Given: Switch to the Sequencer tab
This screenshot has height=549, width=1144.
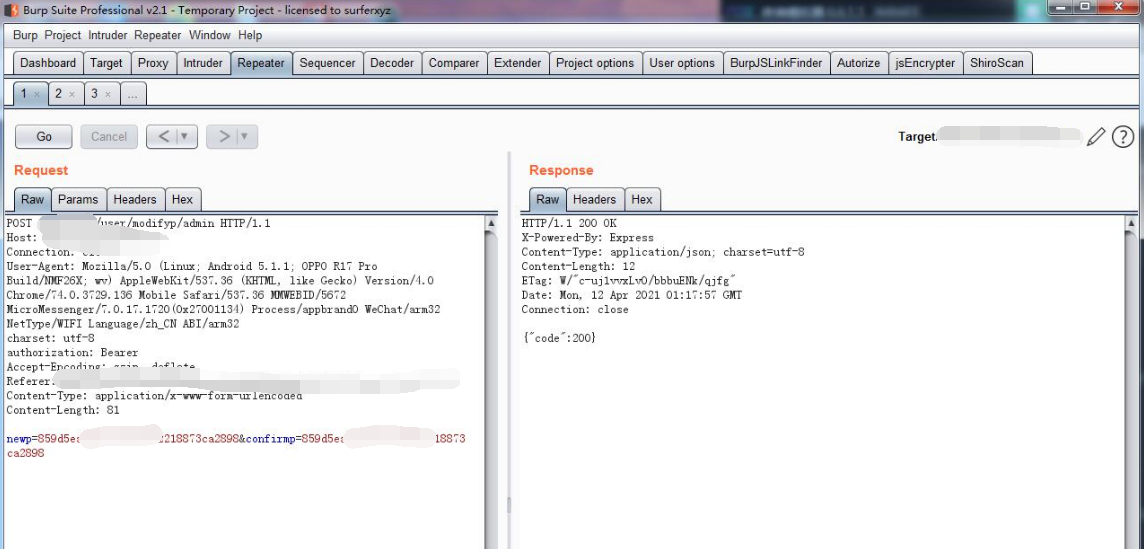Looking at the screenshot, I should coord(328,63).
